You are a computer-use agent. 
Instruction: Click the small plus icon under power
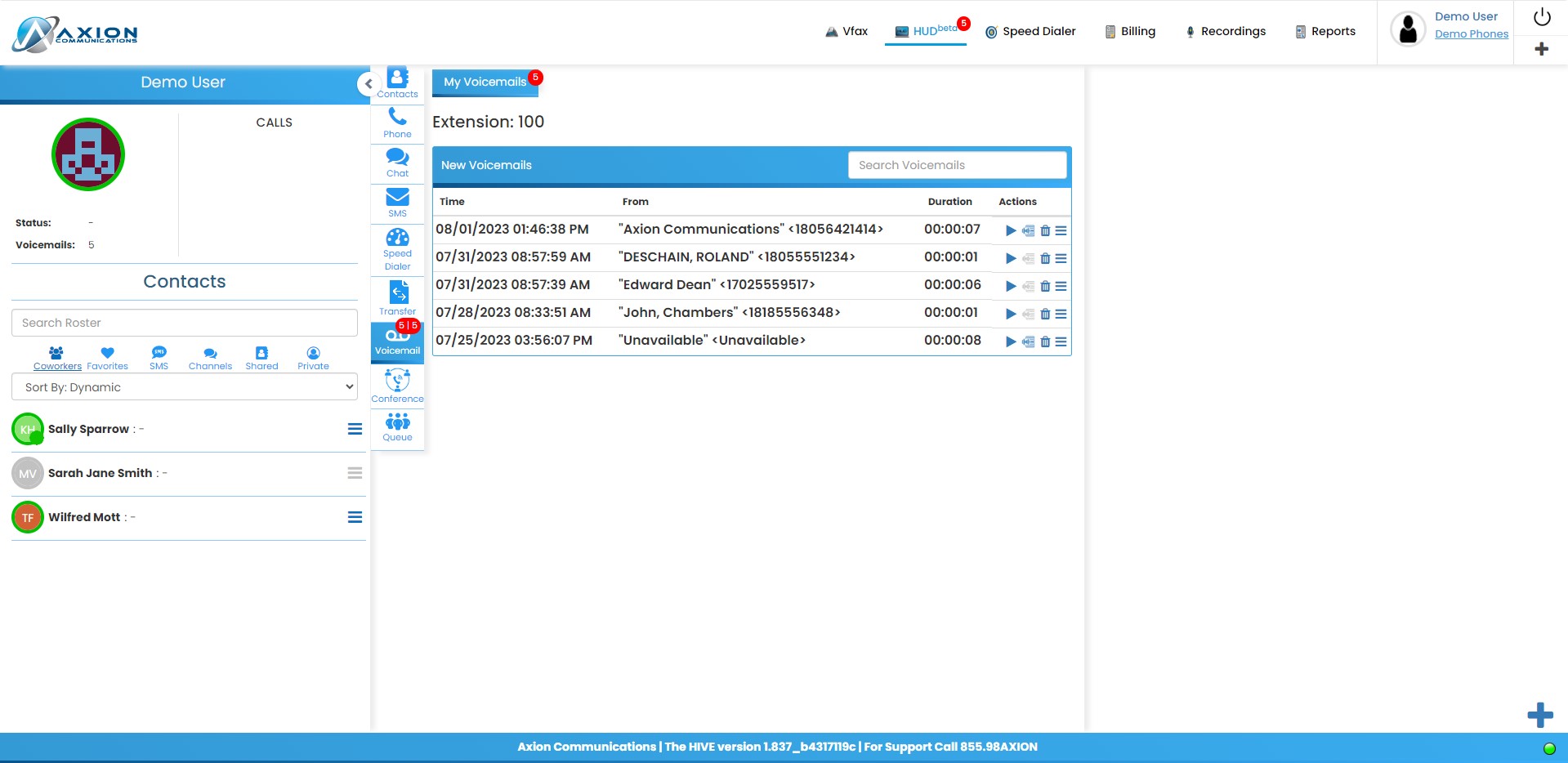pyautogui.click(x=1542, y=49)
